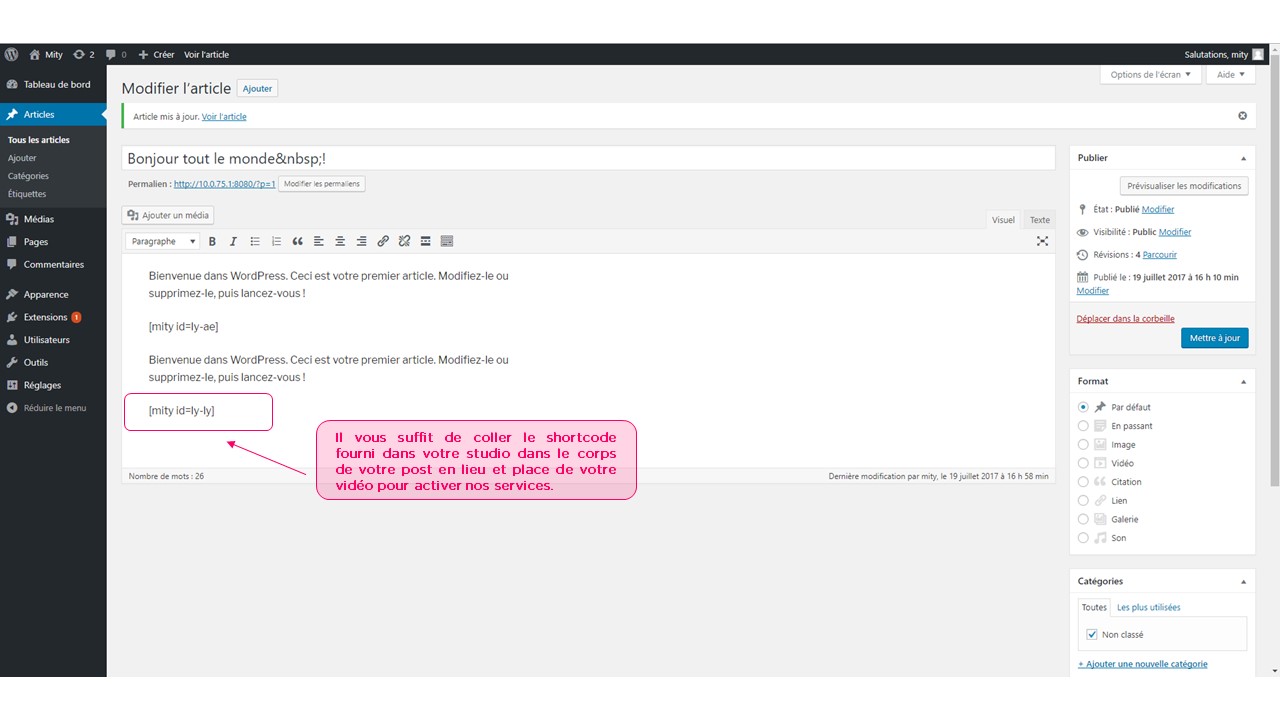Collapse the Catégories box
The width and height of the screenshot is (1280, 720).
(x=1244, y=581)
